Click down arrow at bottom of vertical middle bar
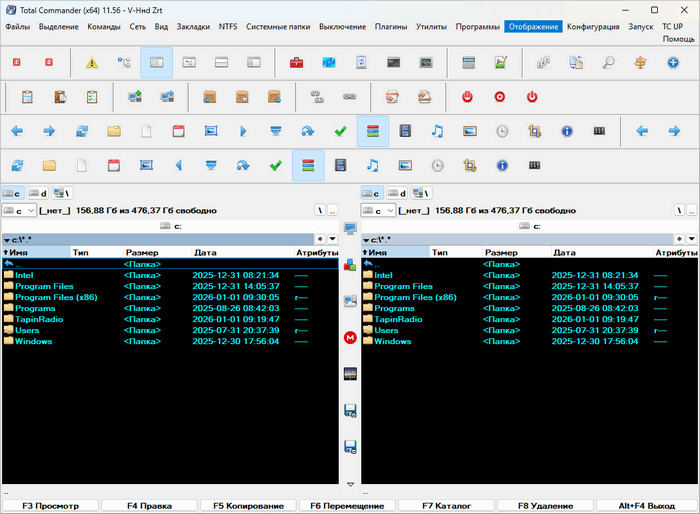700x514 pixels. tap(350, 484)
